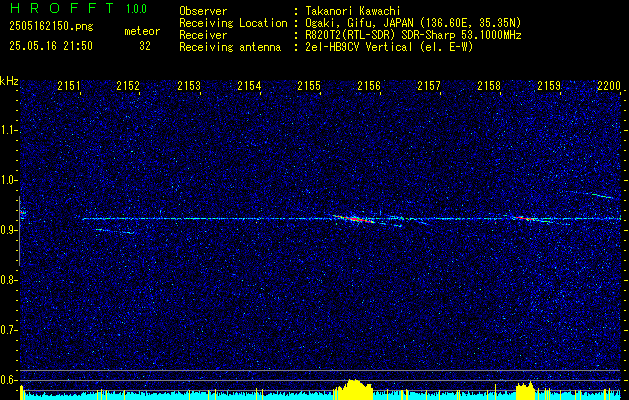
Task: Click the 1.0 kHz frequency label
Action: point(8,180)
